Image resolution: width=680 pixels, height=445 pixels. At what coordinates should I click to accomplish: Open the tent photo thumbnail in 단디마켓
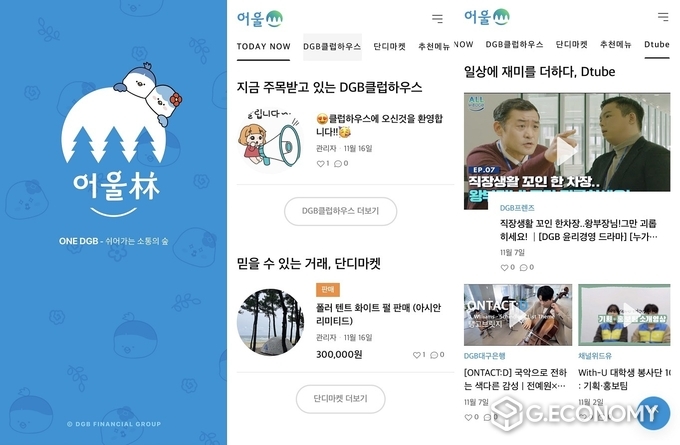(270, 322)
